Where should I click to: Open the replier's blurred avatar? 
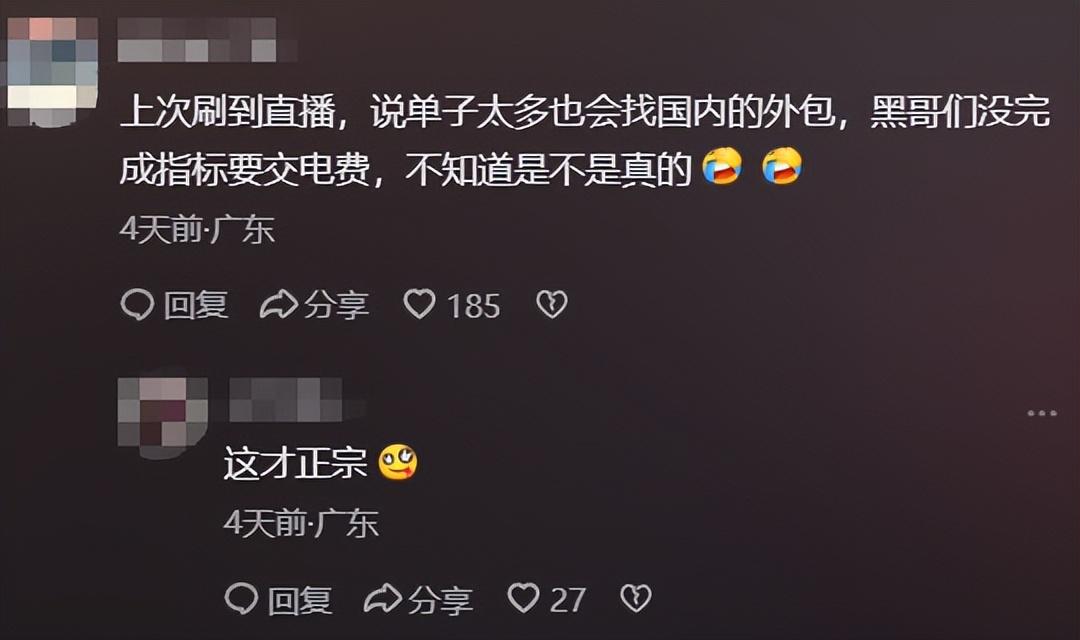click(163, 417)
